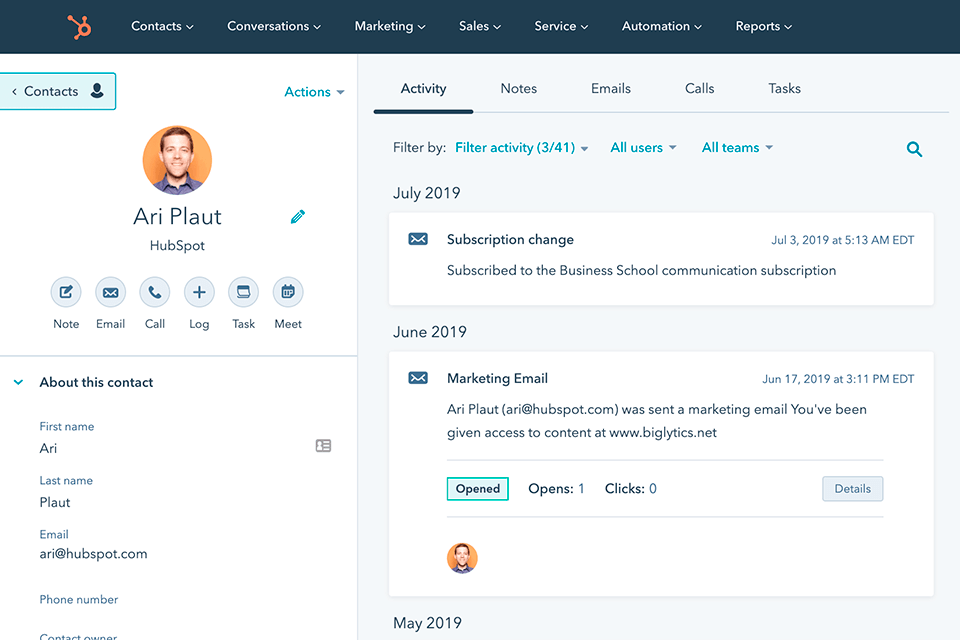
Task: Open the Actions dropdown
Action: pyautogui.click(x=314, y=92)
